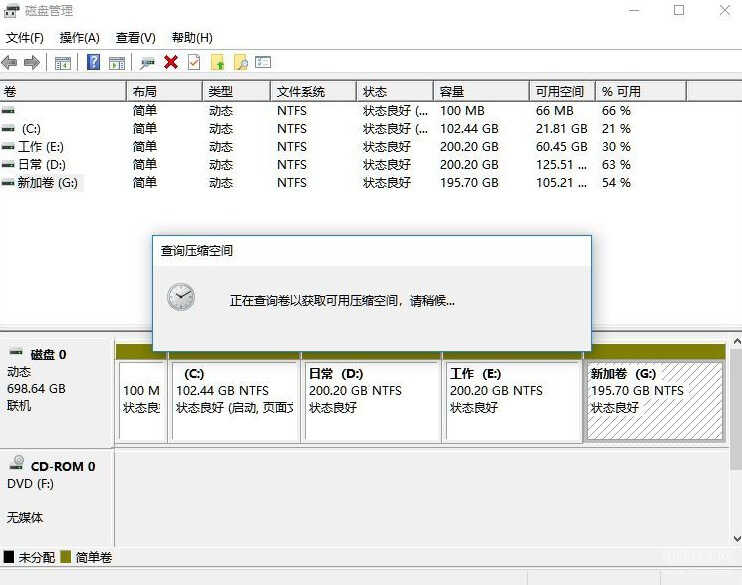
Task: Select the 新加卷 (G:) partition block
Action: point(654,400)
